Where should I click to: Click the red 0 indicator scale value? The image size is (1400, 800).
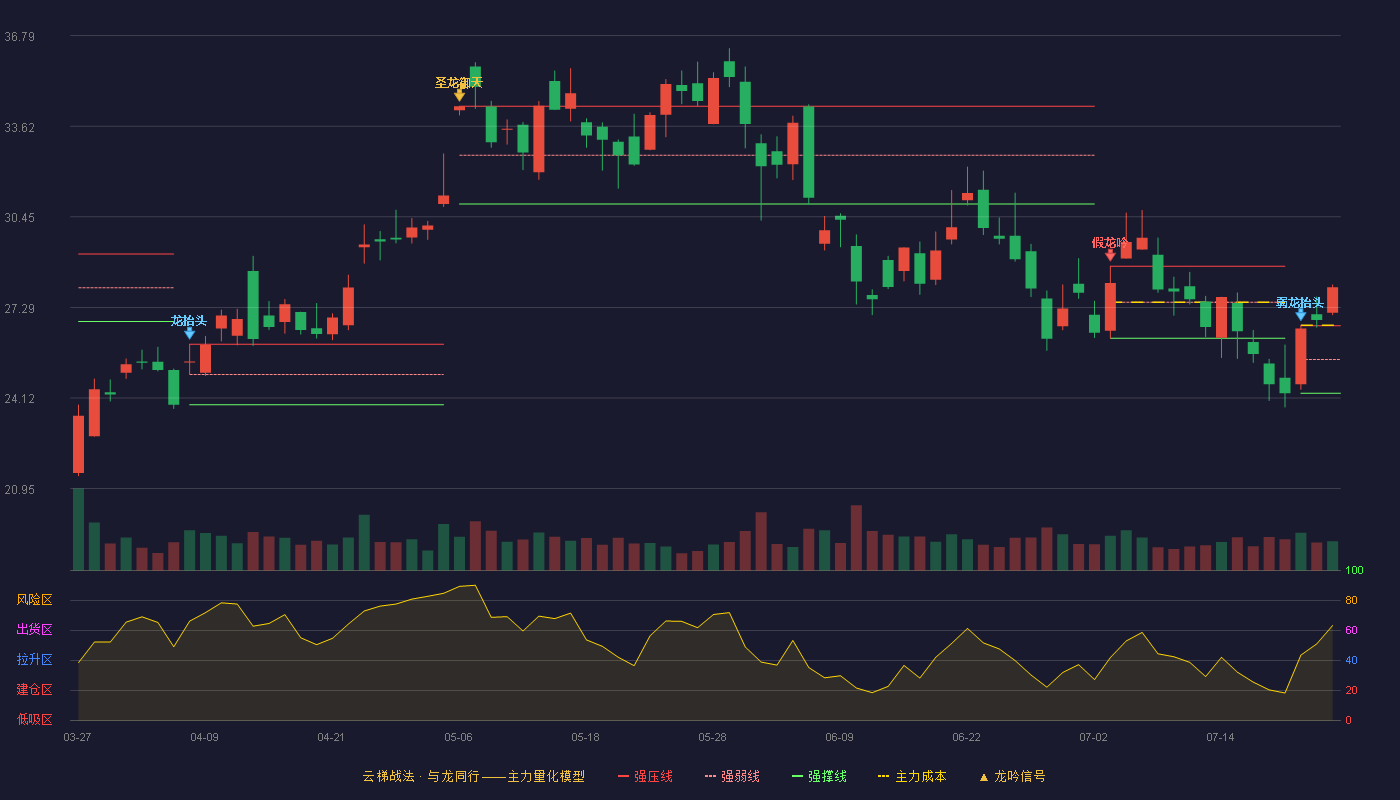click(x=1348, y=720)
